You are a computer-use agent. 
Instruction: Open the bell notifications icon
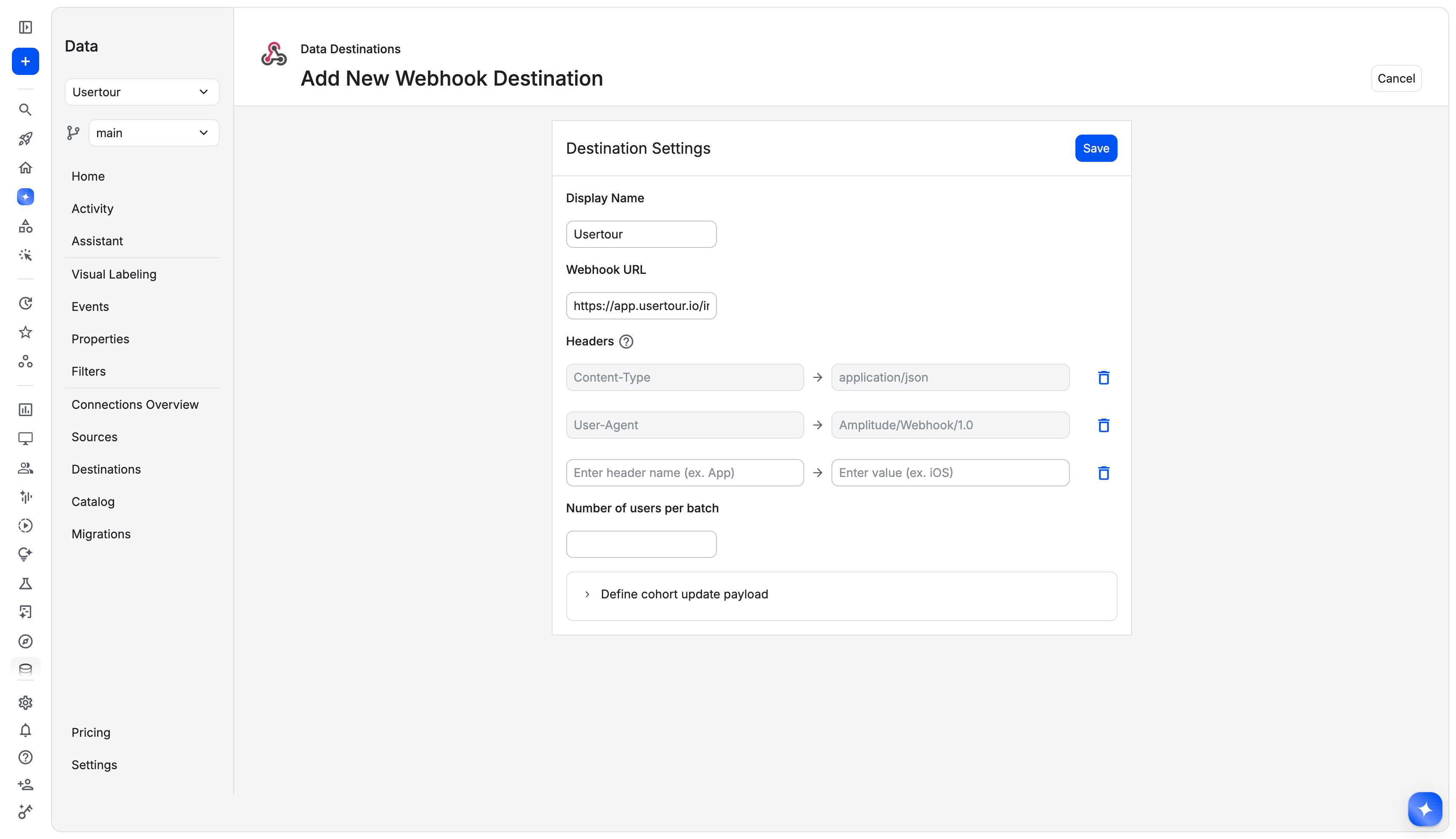26,730
